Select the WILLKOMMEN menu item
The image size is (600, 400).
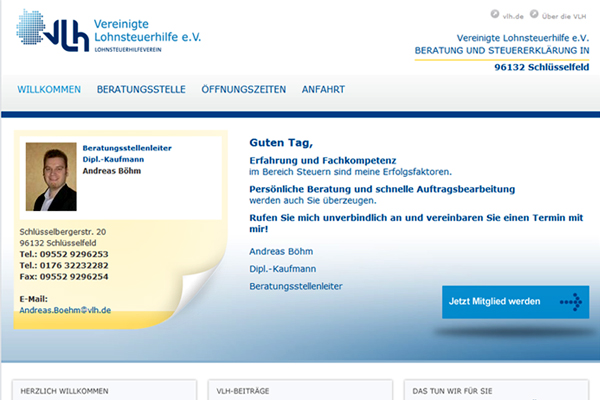pyautogui.click(x=49, y=90)
